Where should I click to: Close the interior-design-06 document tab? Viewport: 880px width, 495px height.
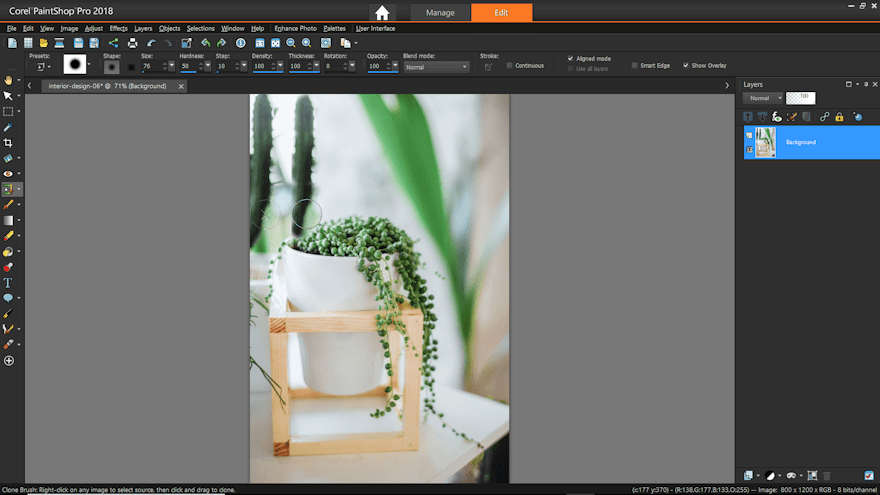[x=181, y=86]
